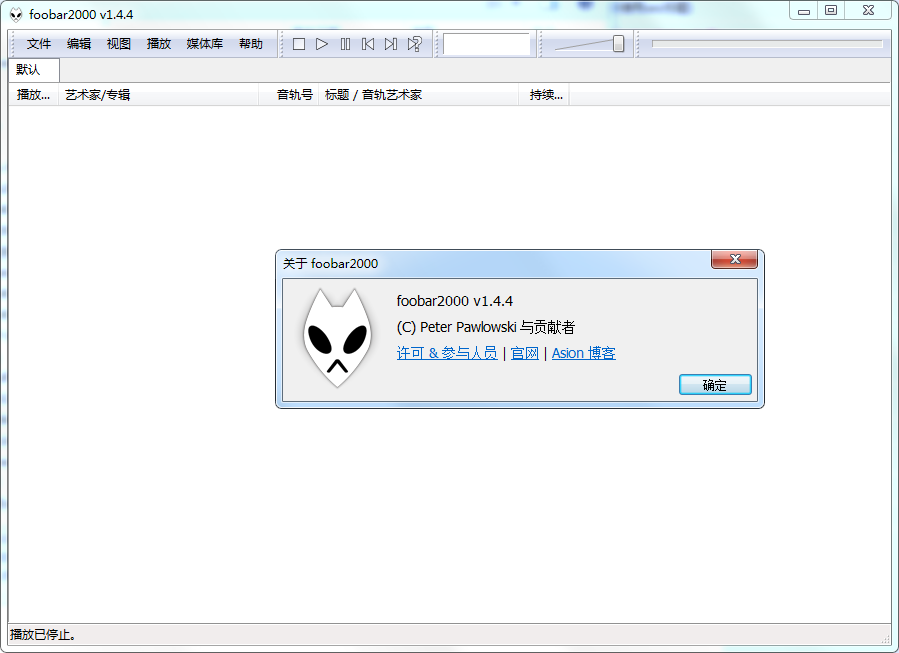This screenshot has width=899, height=653.
Task: Open the 播放 menu
Action: [x=159, y=44]
